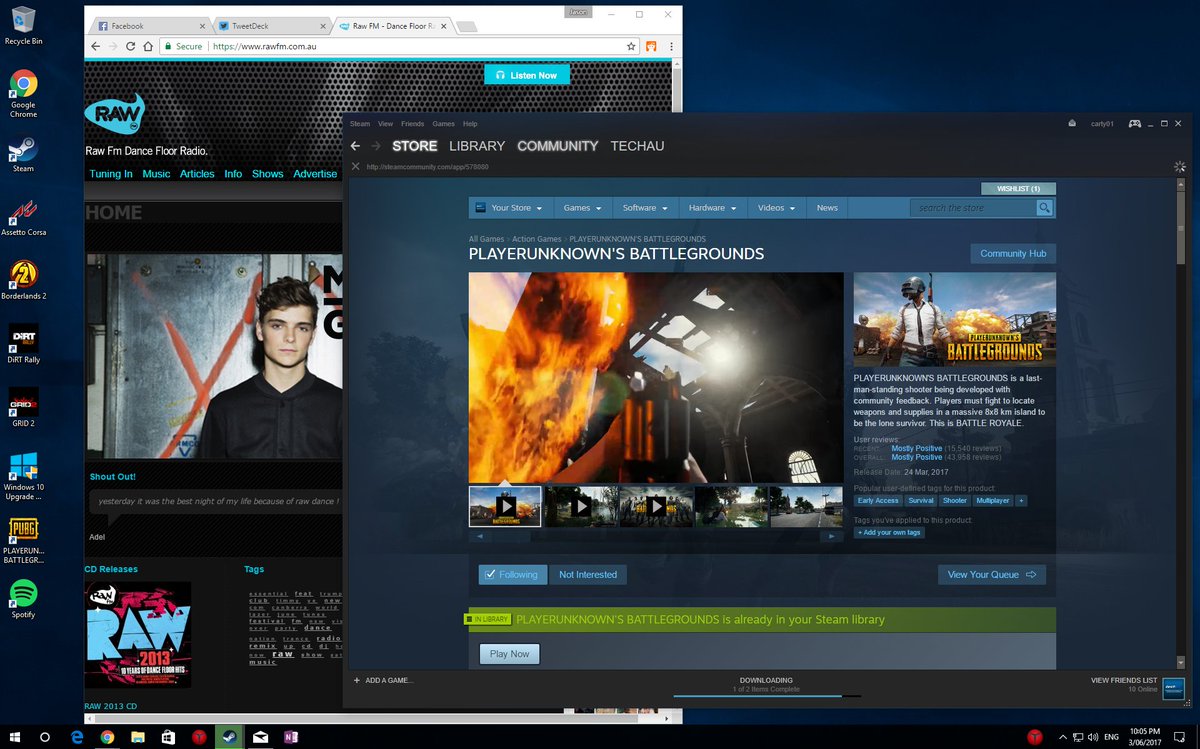Click Add your own tags button
Viewport: 1200px width, 749px height.
point(888,532)
